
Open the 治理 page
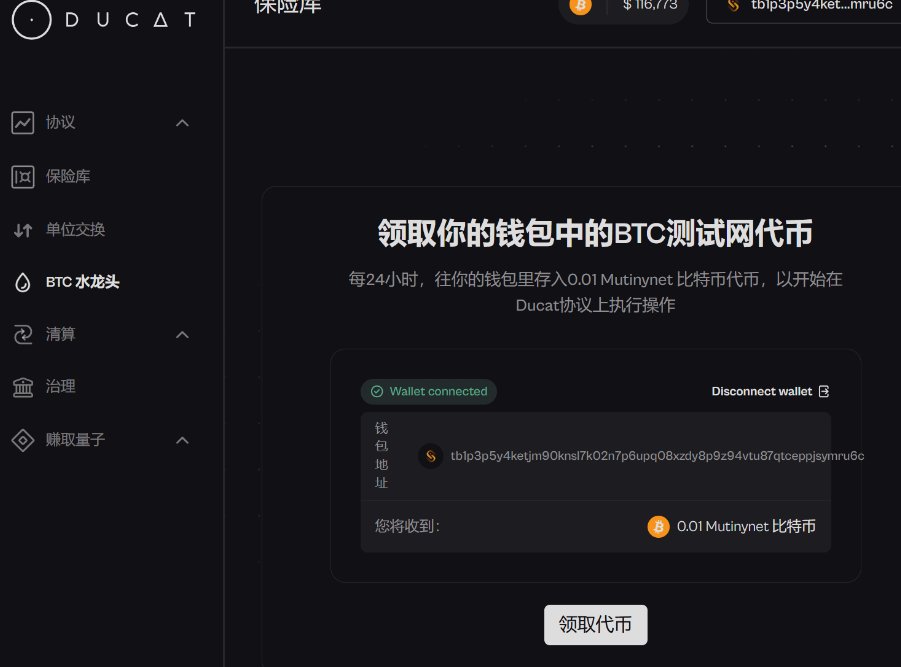(x=60, y=387)
